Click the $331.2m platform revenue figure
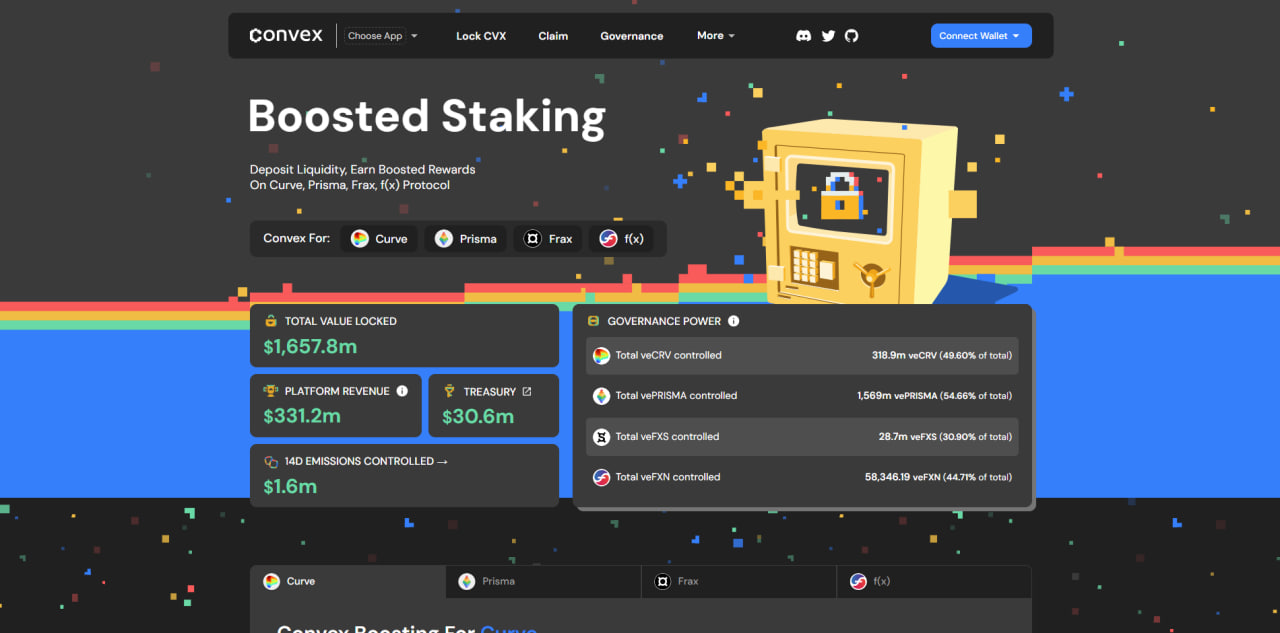The width and height of the screenshot is (1280, 633). click(x=302, y=416)
